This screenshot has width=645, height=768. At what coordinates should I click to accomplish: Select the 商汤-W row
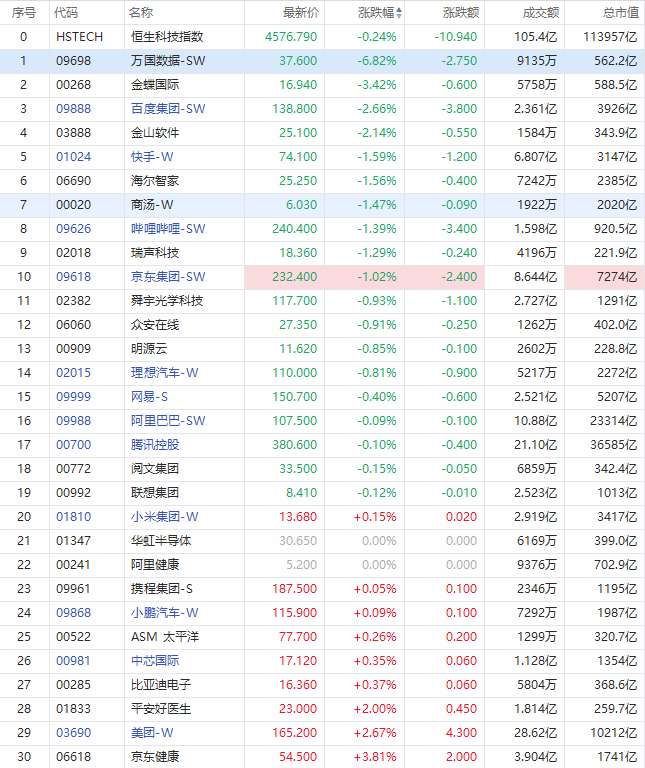tap(322, 205)
